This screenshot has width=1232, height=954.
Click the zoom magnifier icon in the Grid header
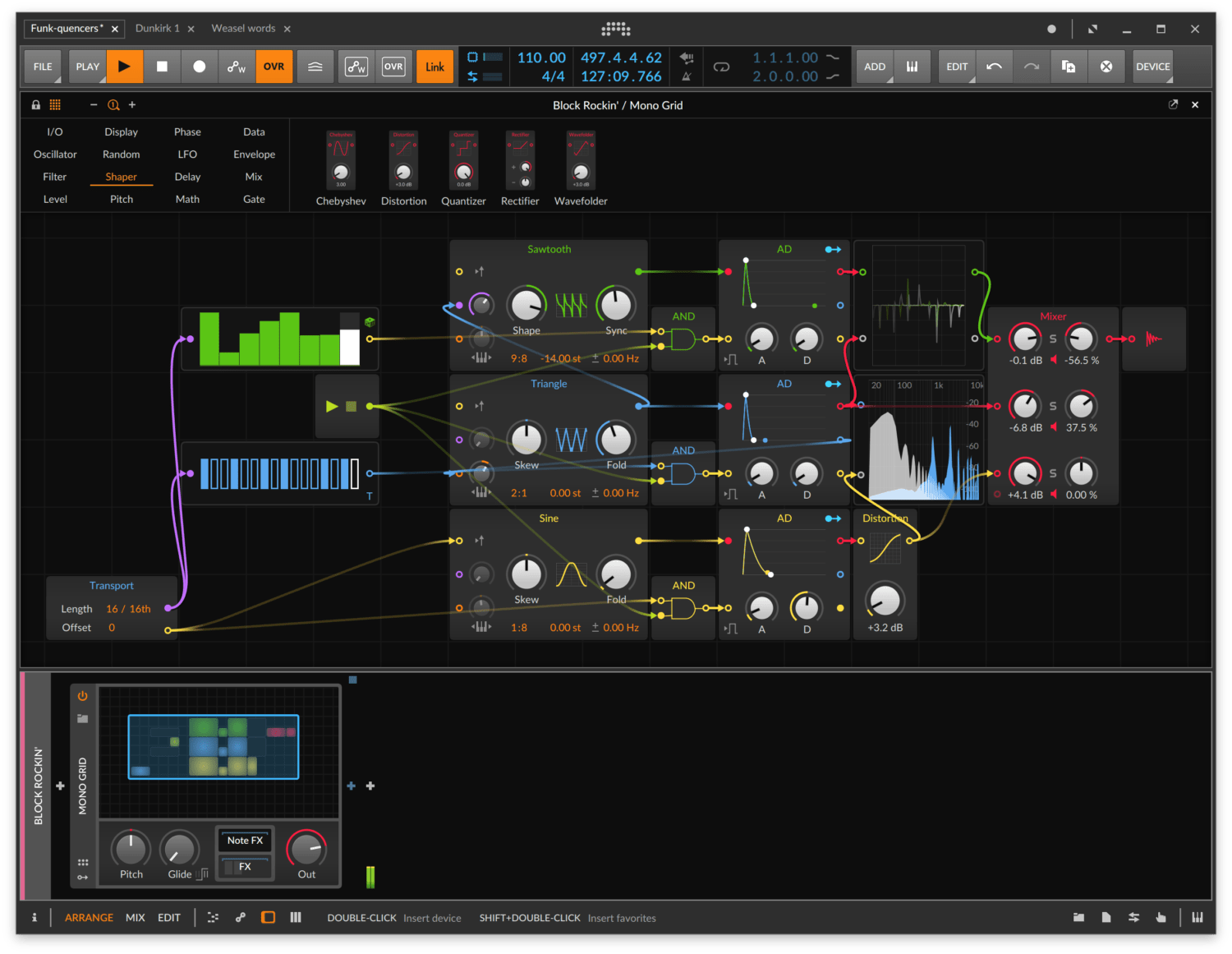coord(113,104)
